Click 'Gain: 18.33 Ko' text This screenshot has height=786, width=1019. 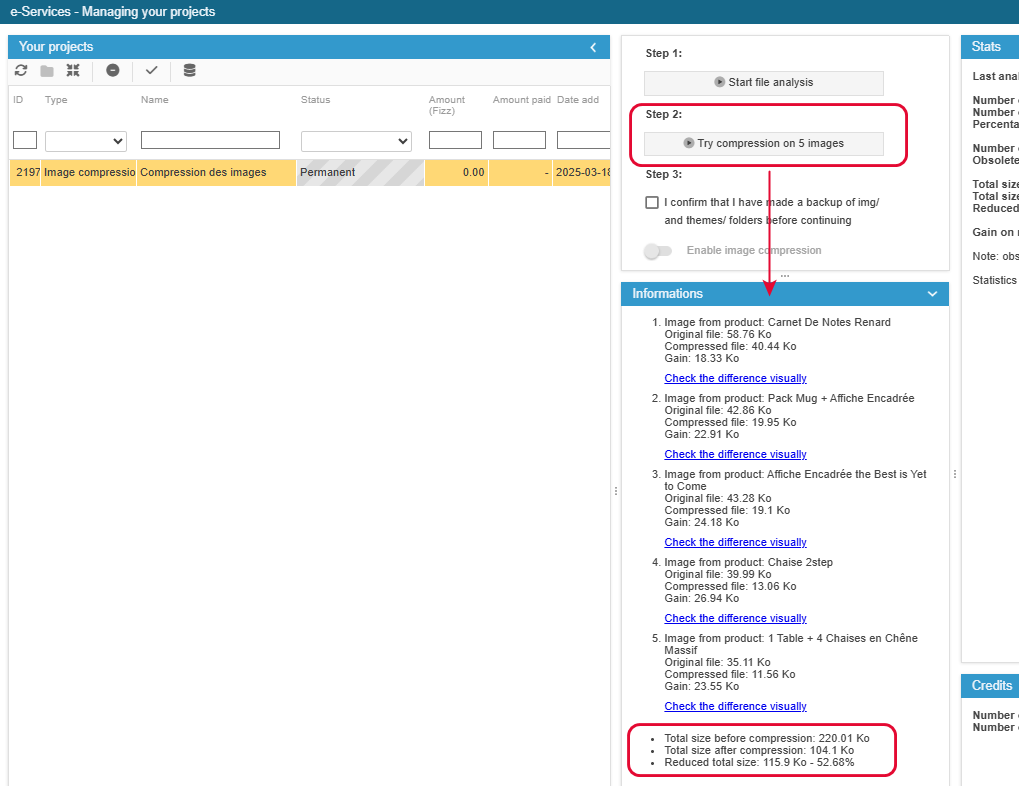[x=701, y=358]
